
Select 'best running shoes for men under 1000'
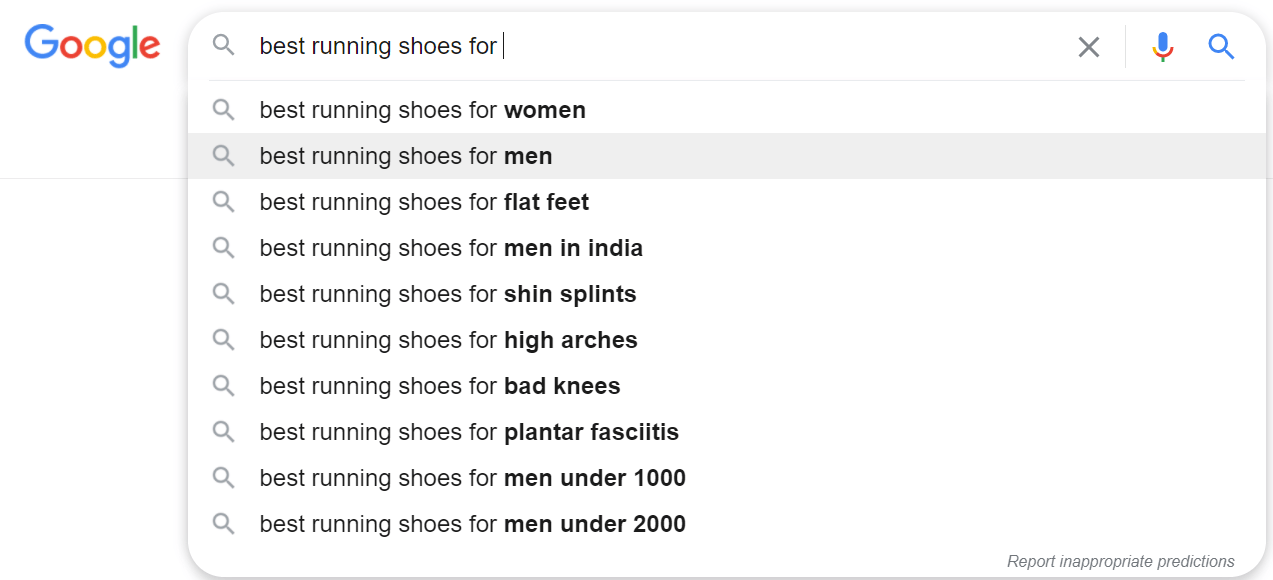472,478
